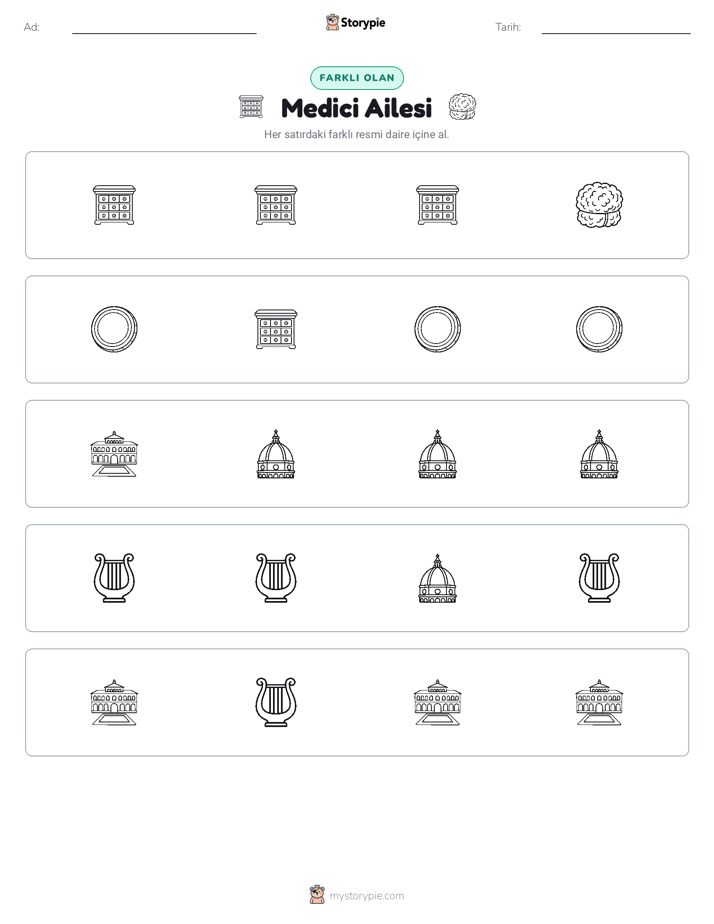Open the mystorypie.com footer link

pyautogui.click(x=366, y=896)
